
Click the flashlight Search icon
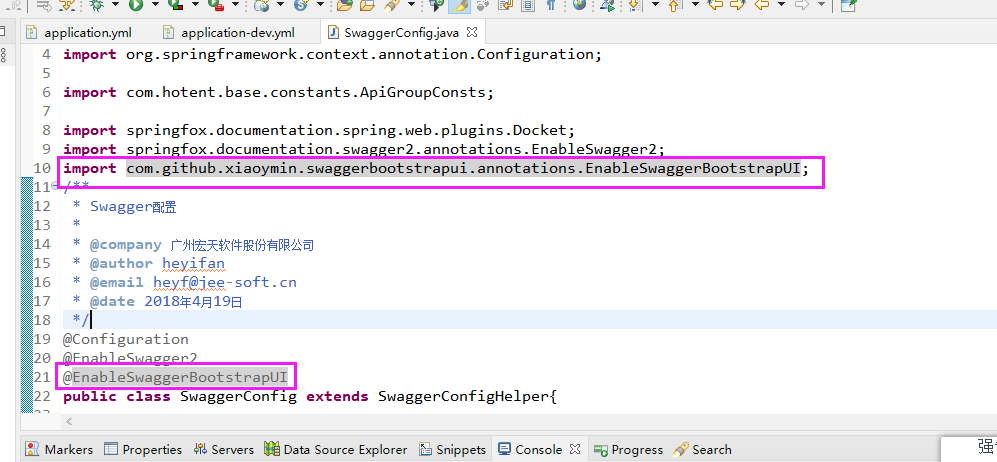[x=391, y=5]
